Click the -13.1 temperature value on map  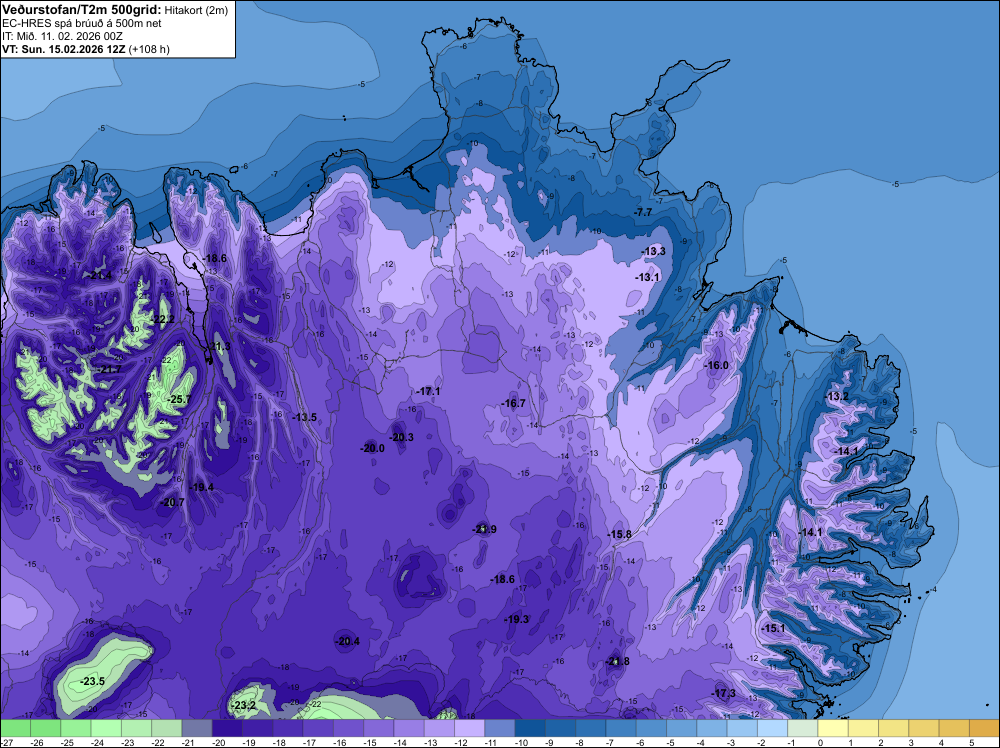[647, 277]
